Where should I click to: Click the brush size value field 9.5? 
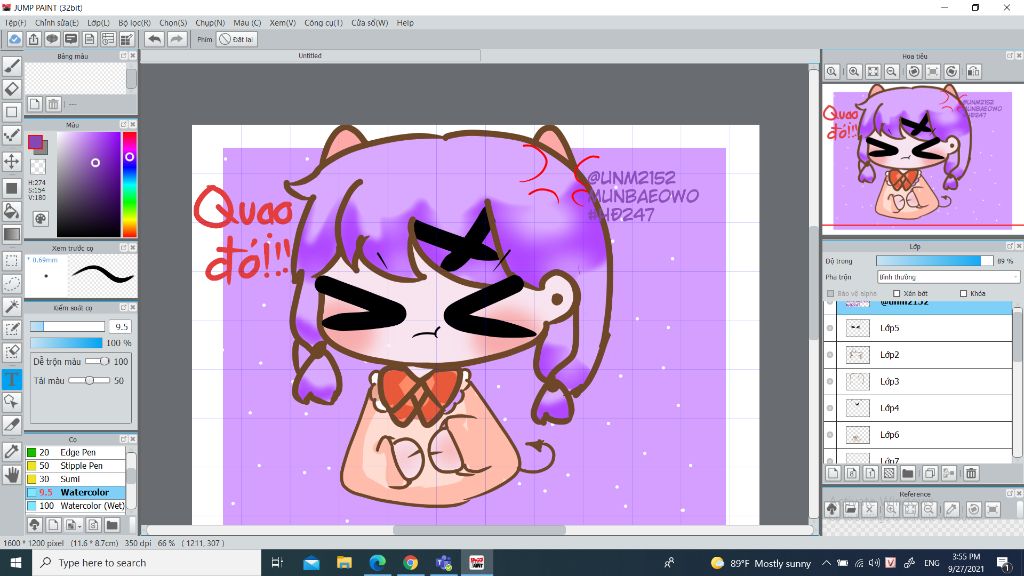121,327
